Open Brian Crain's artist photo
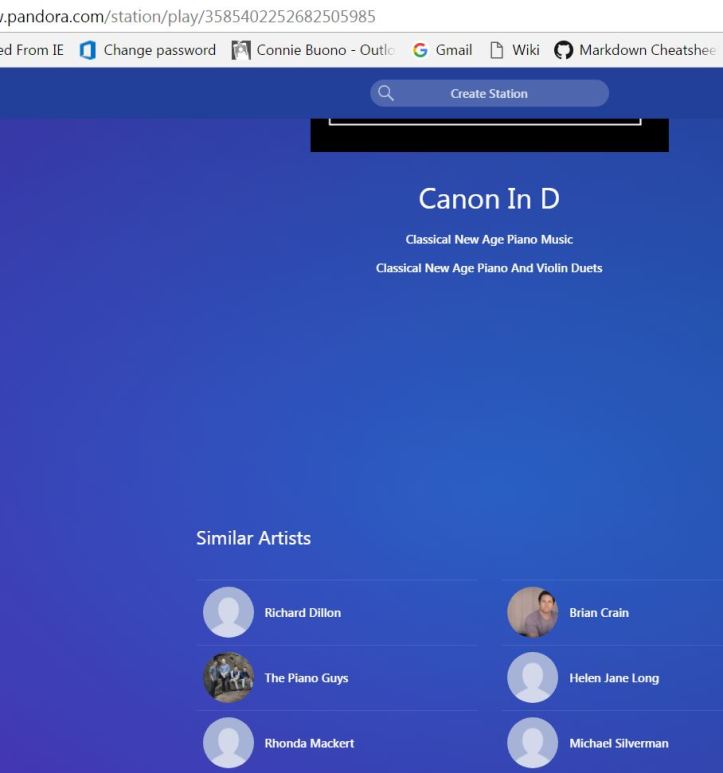Image resolution: width=723 pixels, height=773 pixels. tap(532, 612)
